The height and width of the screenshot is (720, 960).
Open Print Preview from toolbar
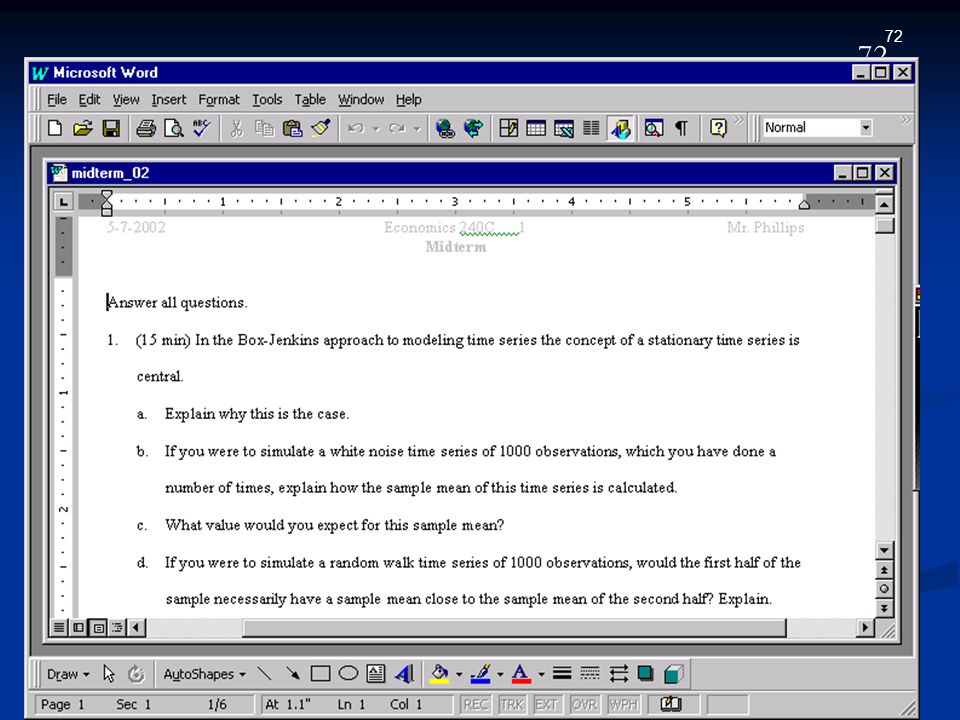click(174, 128)
